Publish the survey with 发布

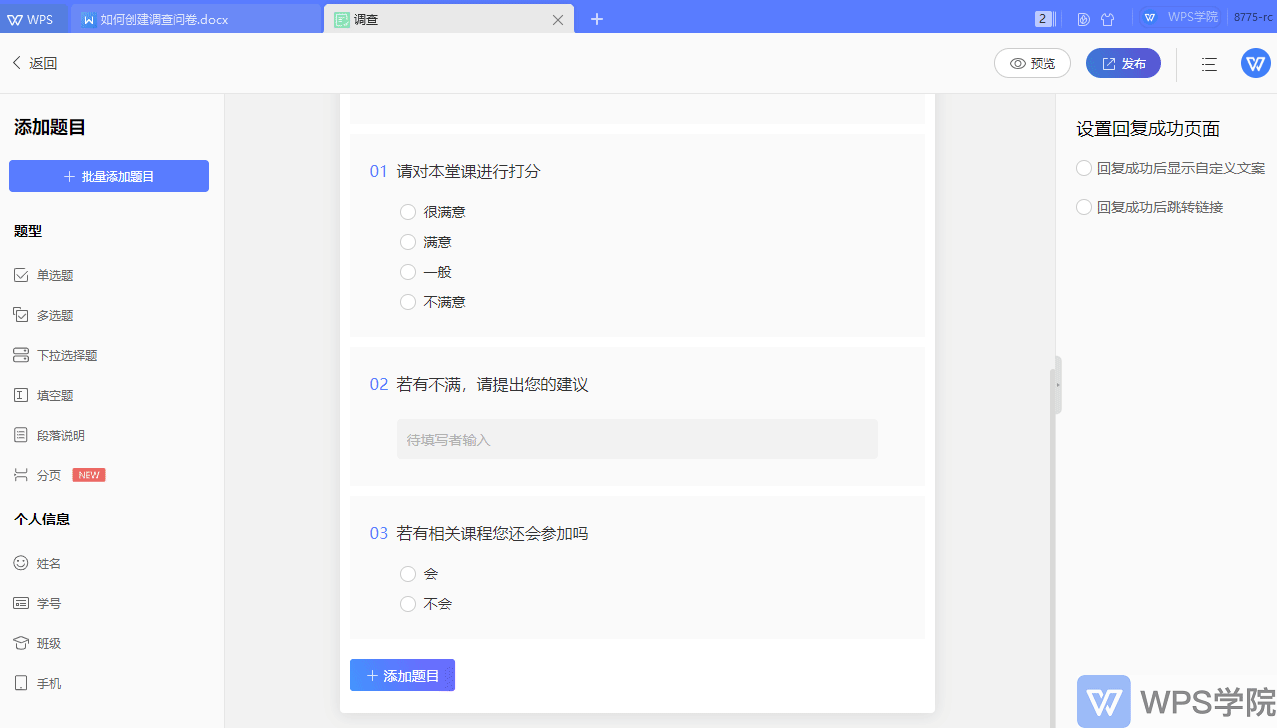coord(1122,62)
